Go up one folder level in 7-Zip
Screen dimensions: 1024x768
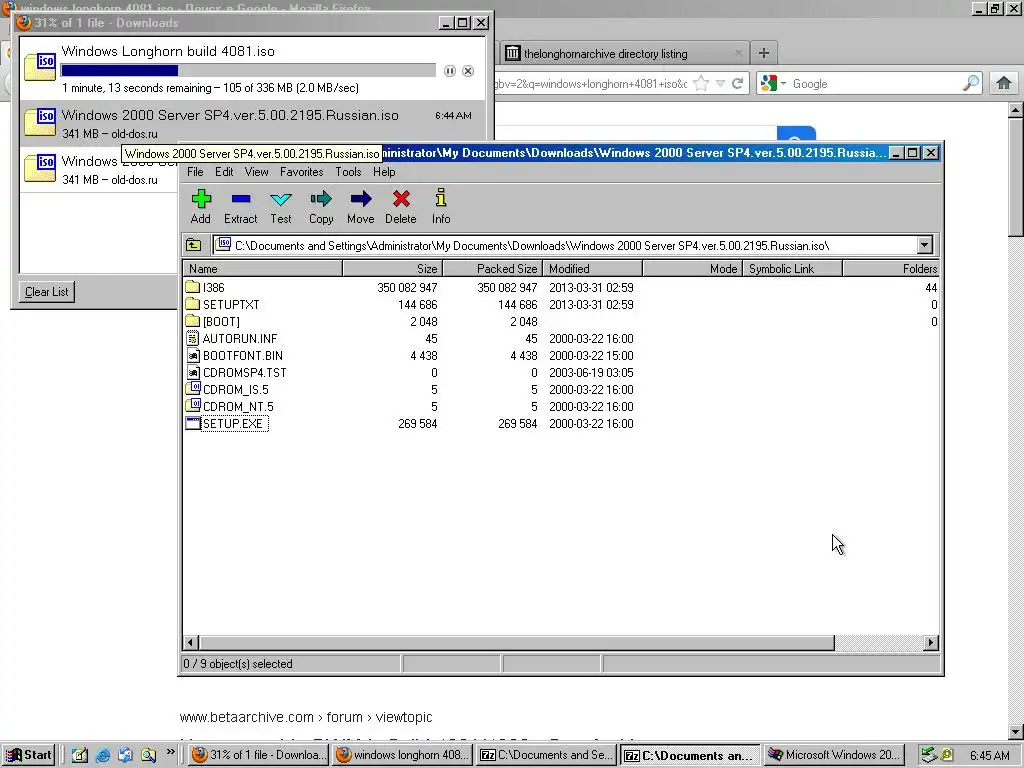193,246
